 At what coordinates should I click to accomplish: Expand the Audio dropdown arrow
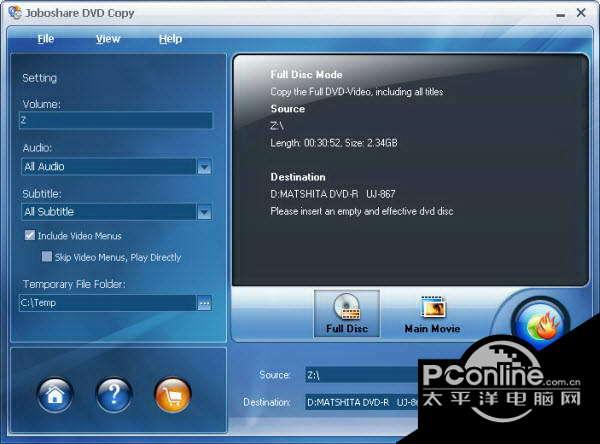(204, 167)
